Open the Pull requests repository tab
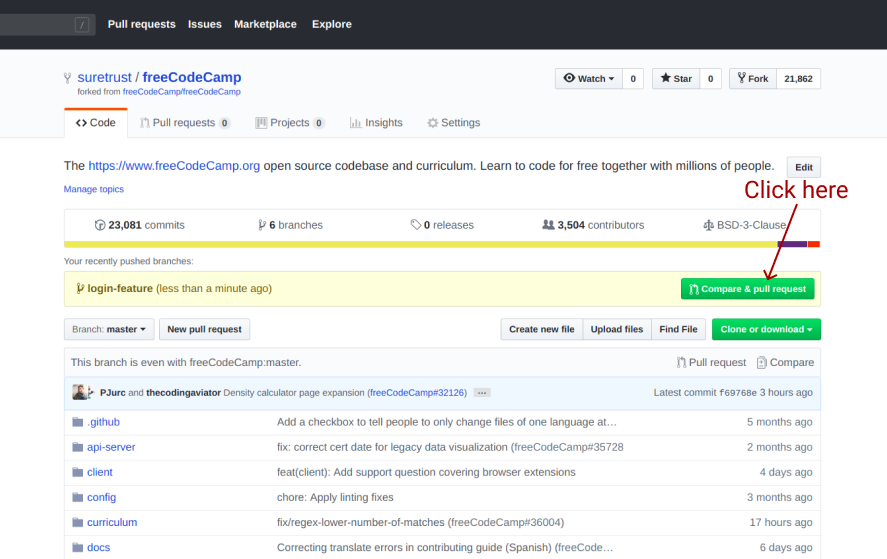887x559 pixels. pyautogui.click(x=184, y=123)
